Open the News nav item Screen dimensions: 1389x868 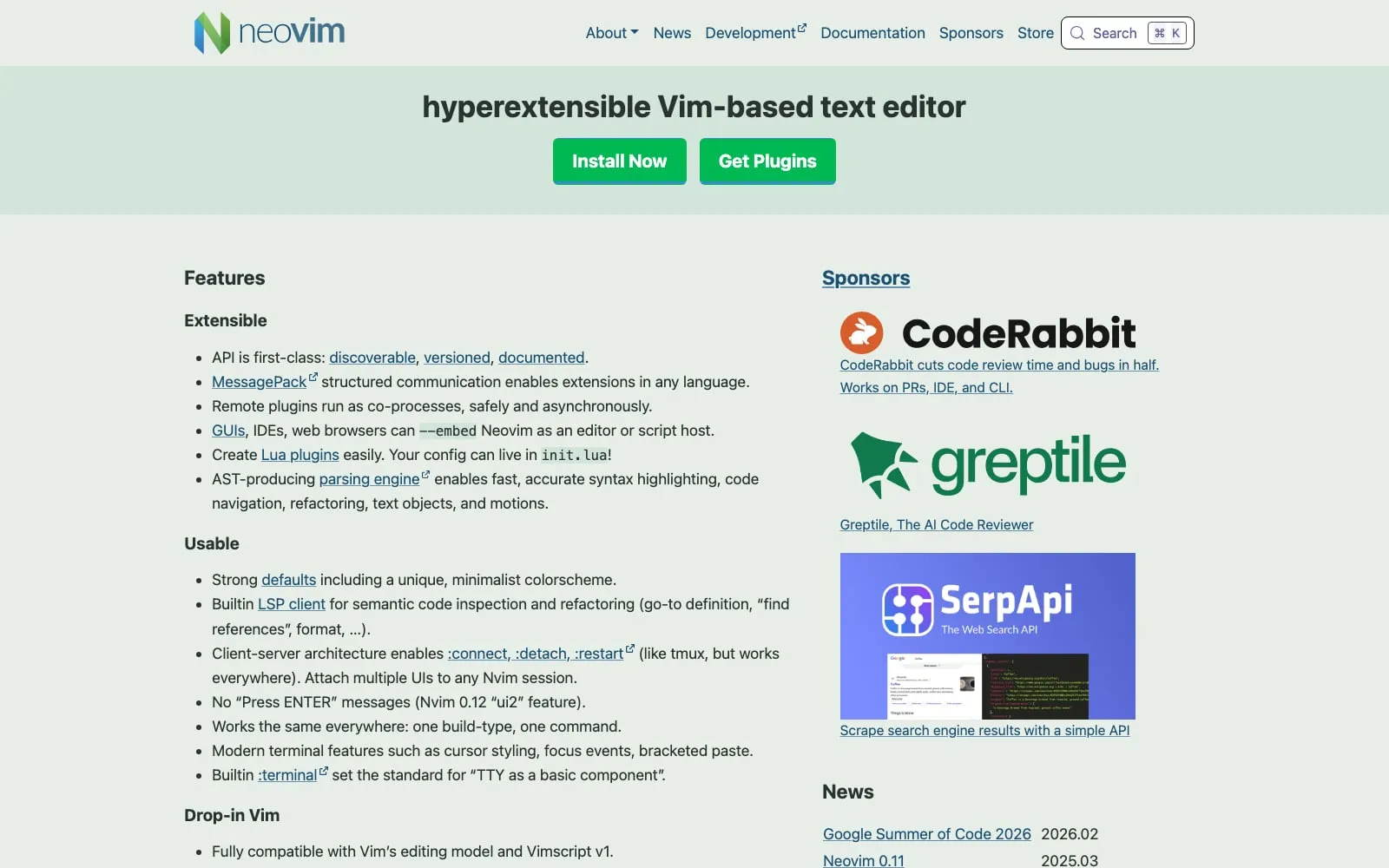pos(672,33)
